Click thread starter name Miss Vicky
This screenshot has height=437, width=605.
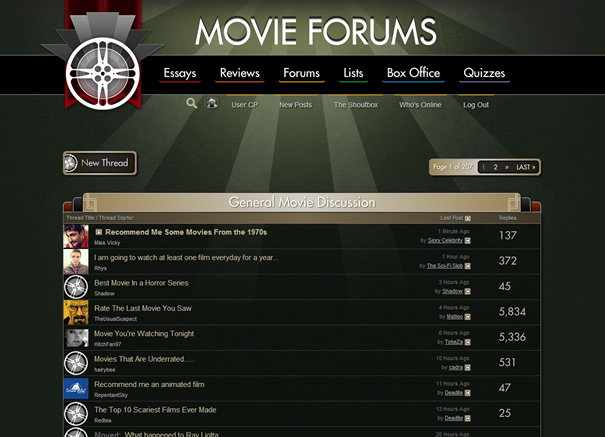tap(107, 243)
